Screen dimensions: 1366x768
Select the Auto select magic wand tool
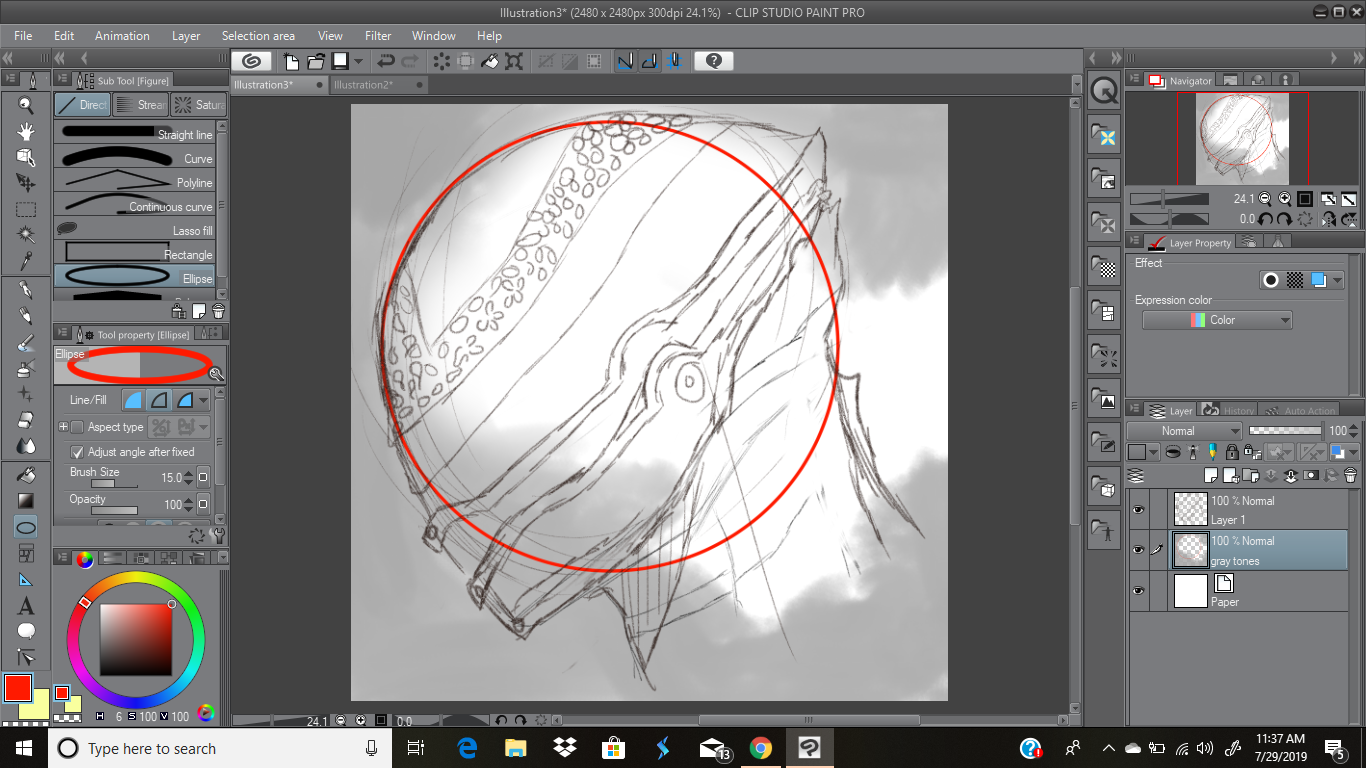26,235
